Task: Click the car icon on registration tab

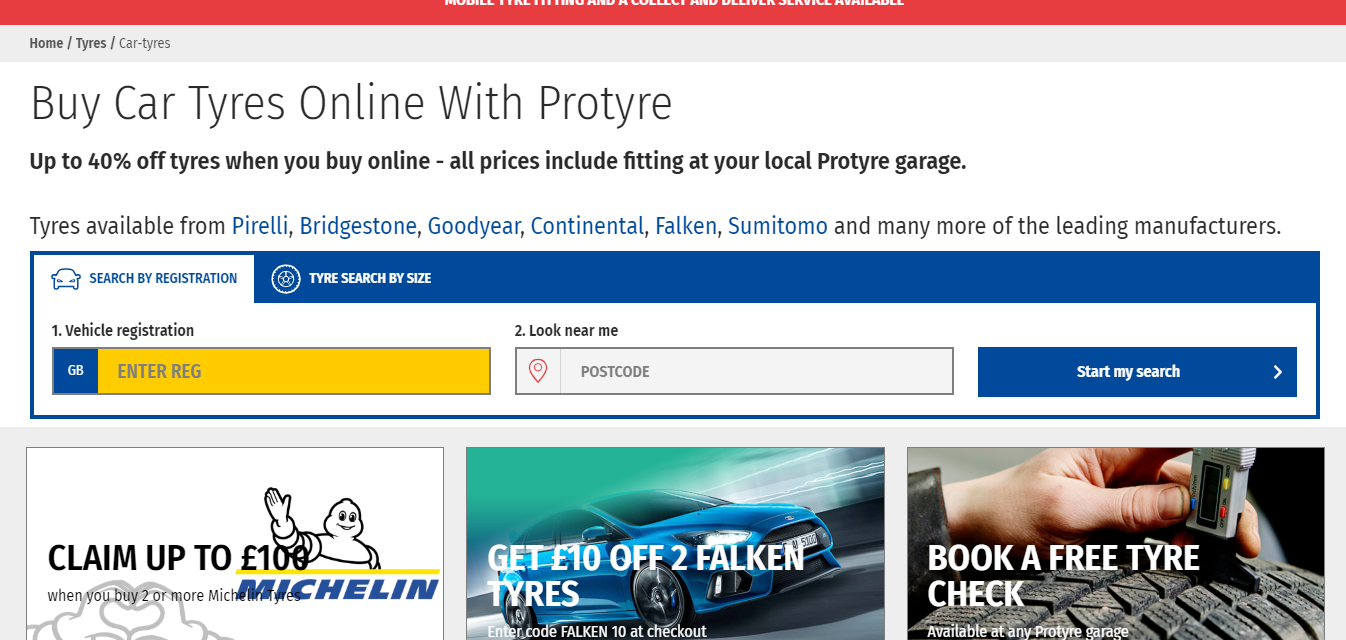Action: click(66, 279)
